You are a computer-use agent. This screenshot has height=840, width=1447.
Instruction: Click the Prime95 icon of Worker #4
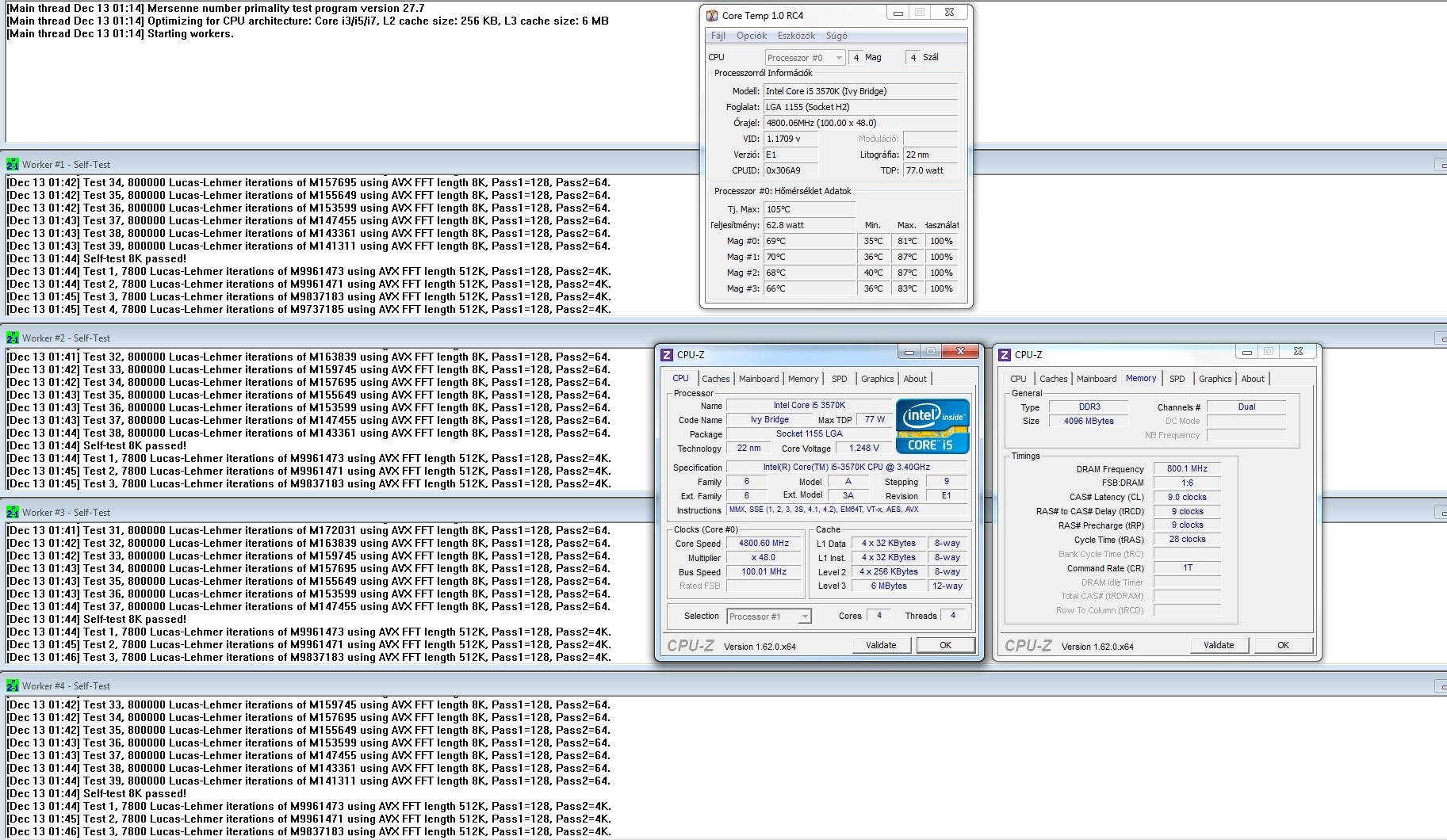click(13, 686)
